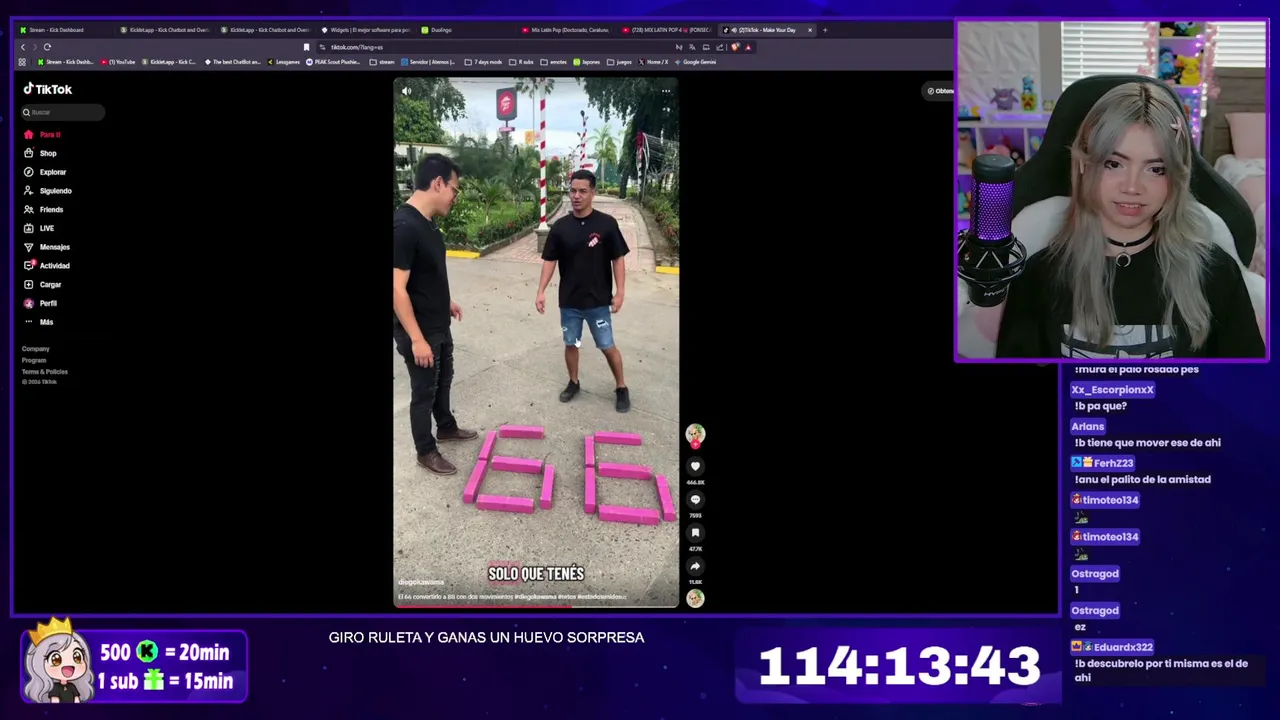Switch to Mix Latin Pop tab
Screen dimensions: 1280x720
[566, 30]
